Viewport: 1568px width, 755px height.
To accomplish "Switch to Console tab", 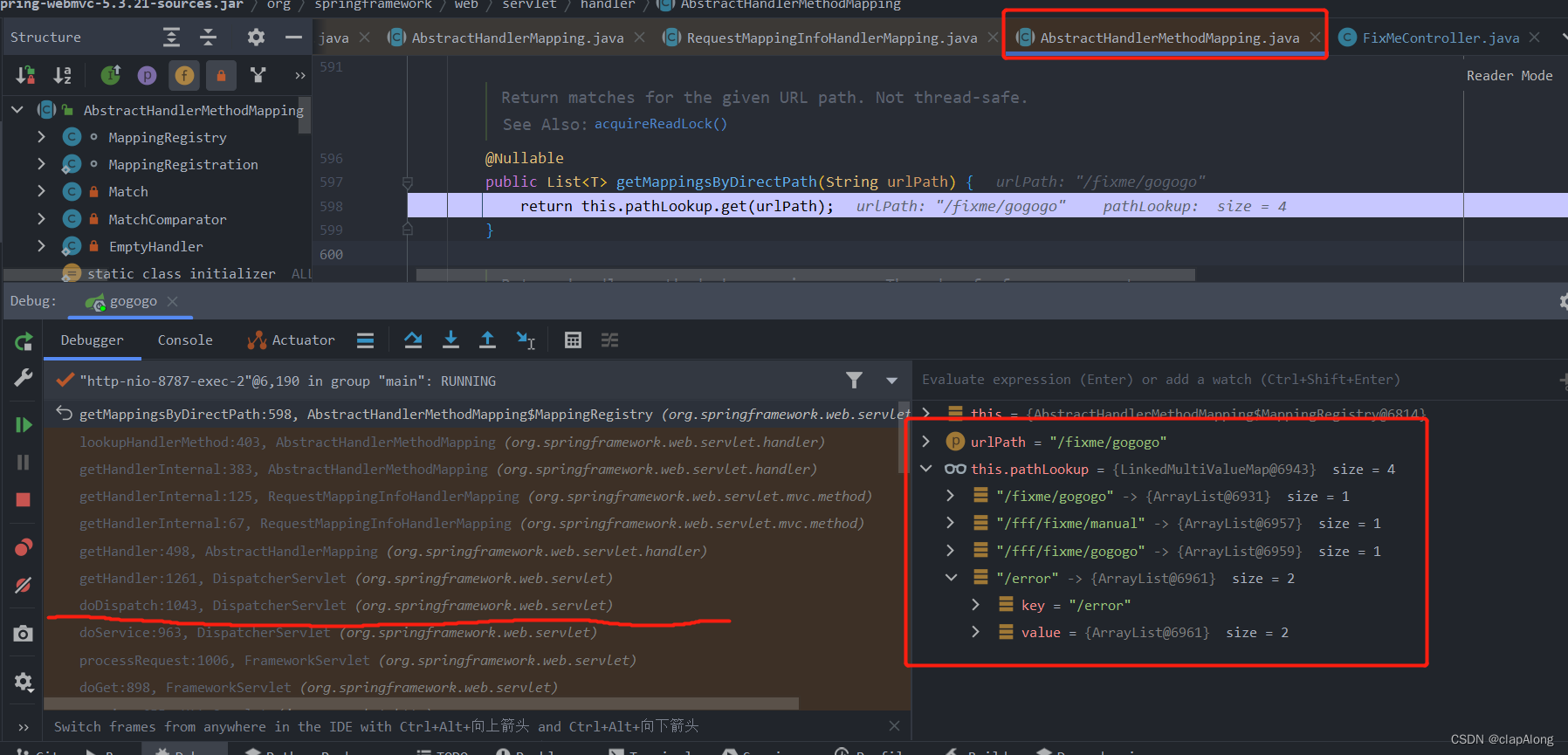I will point(185,340).
